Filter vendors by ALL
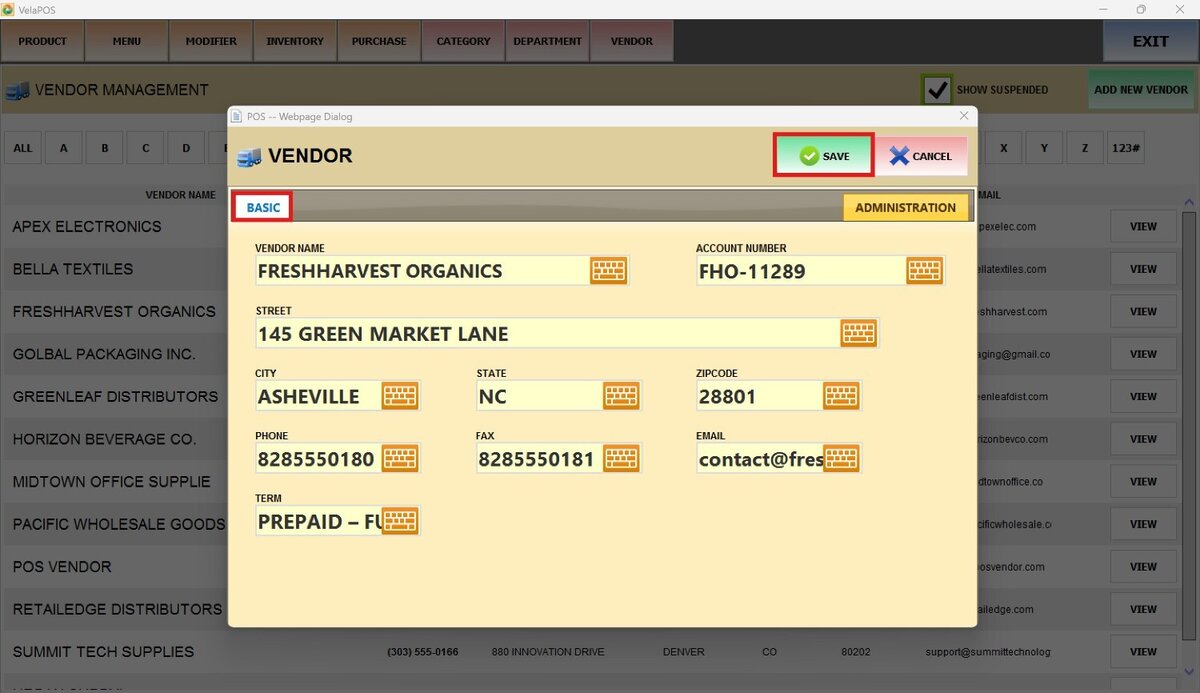Screen dimensions: 1200x693 pyautogui.click(x=23, y=147)
